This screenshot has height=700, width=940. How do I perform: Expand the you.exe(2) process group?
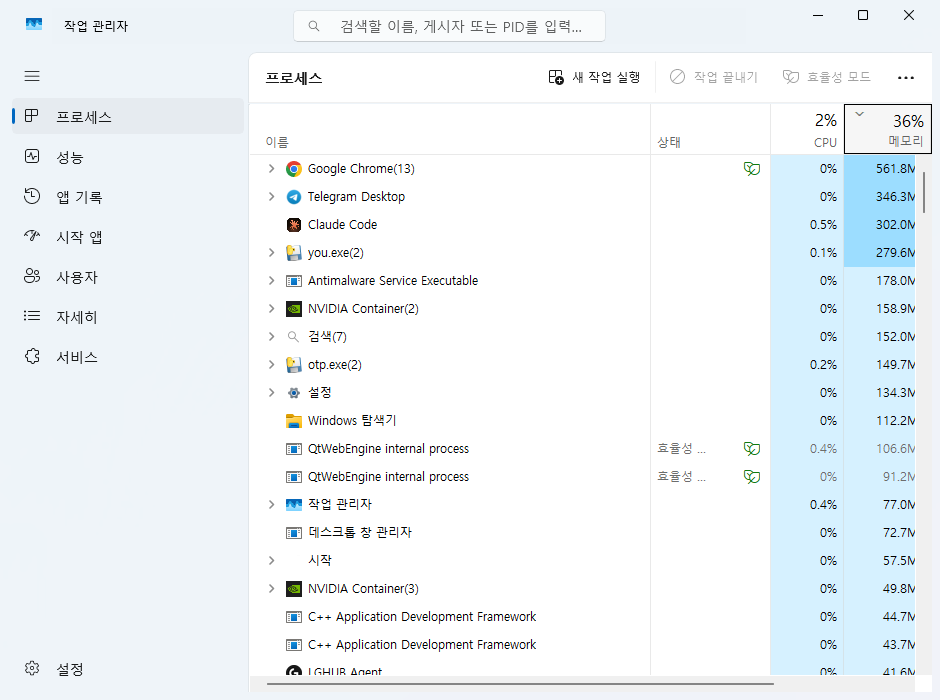tap(272, 253)
